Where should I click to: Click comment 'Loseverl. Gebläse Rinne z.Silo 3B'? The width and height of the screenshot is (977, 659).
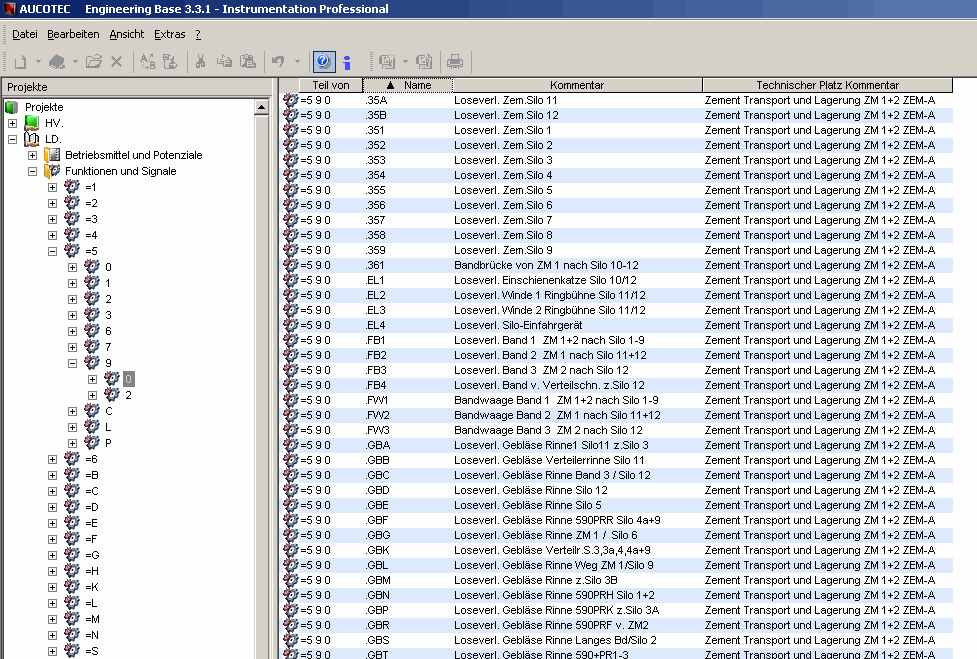coord(536,581)
